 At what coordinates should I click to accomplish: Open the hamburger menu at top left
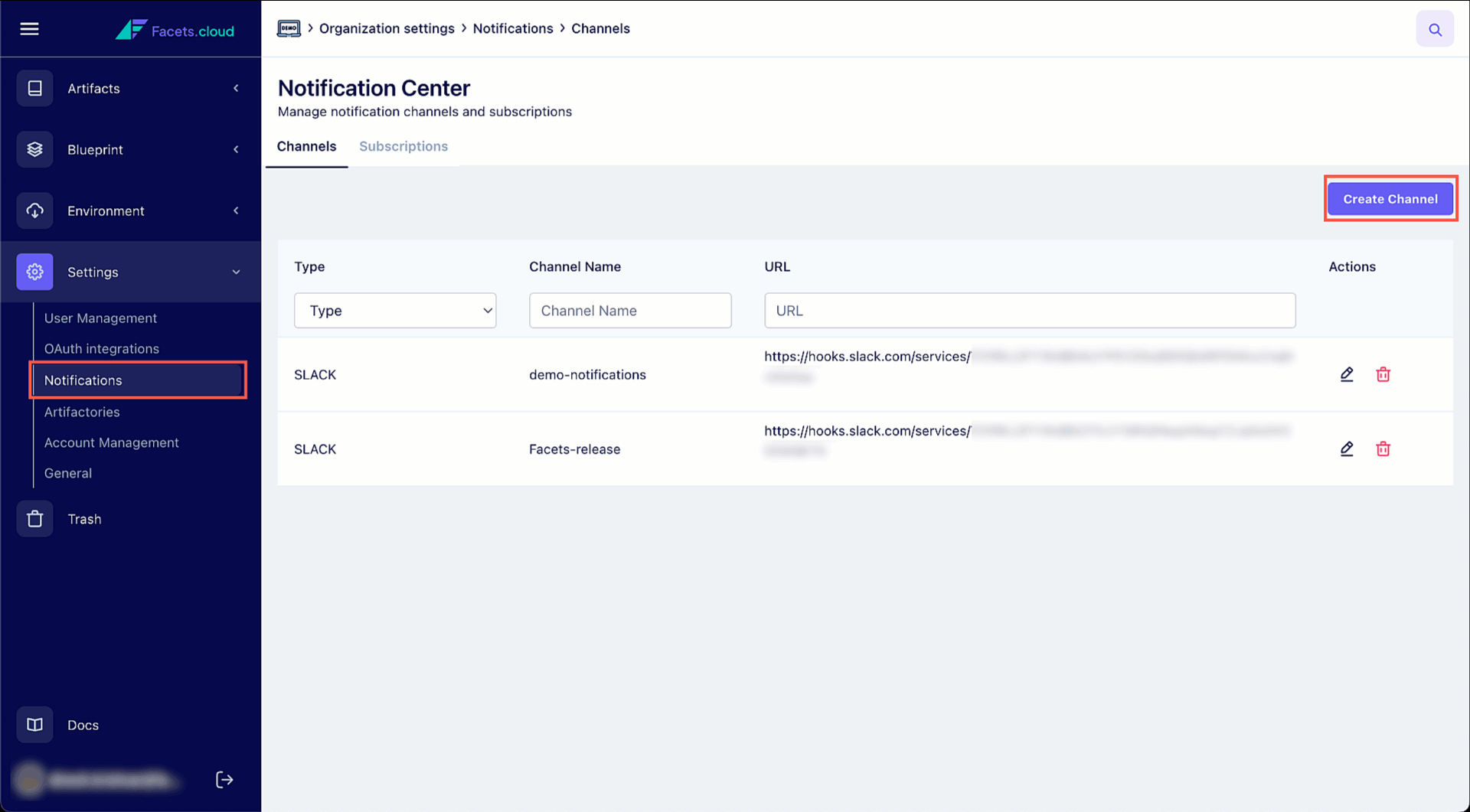(29, 28)
